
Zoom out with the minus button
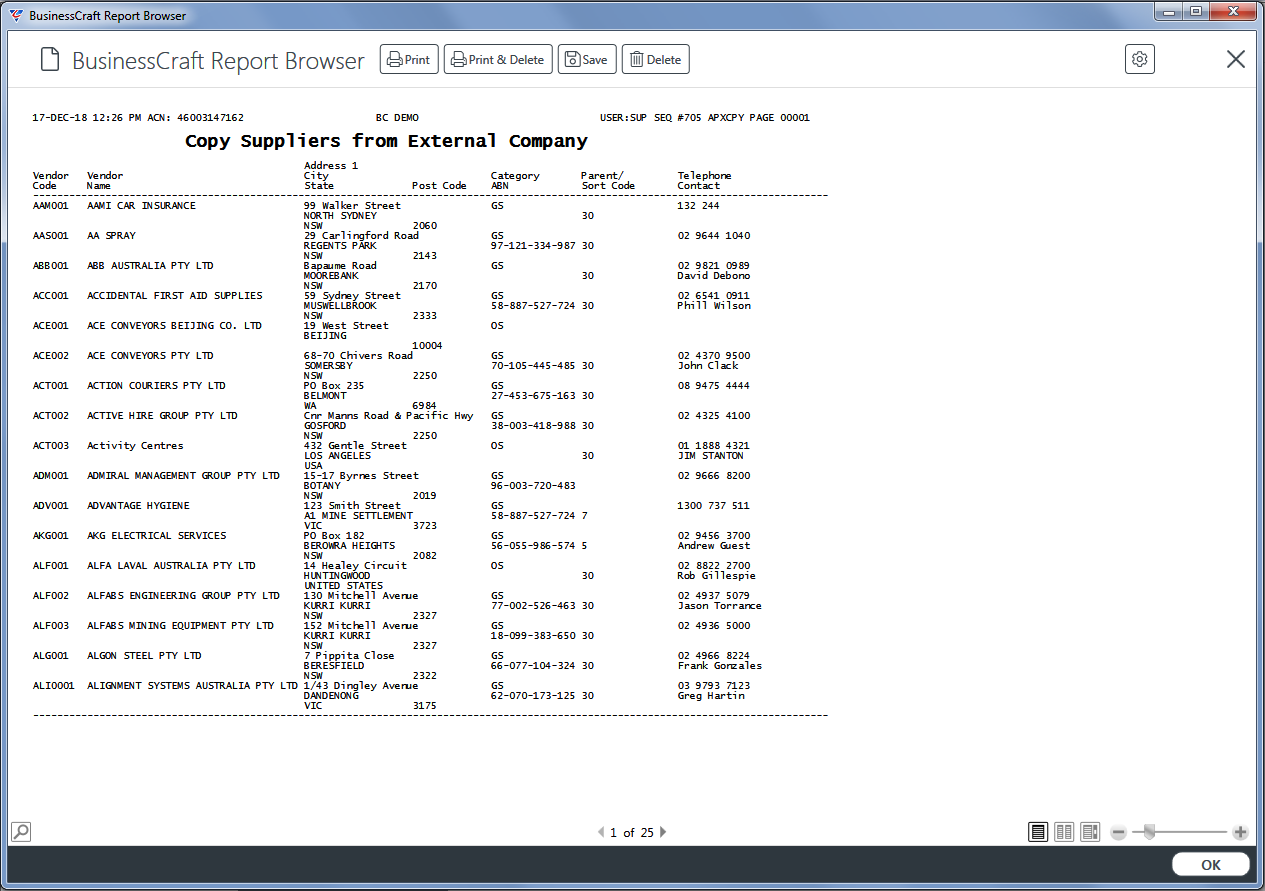(x=1119, y=832)
